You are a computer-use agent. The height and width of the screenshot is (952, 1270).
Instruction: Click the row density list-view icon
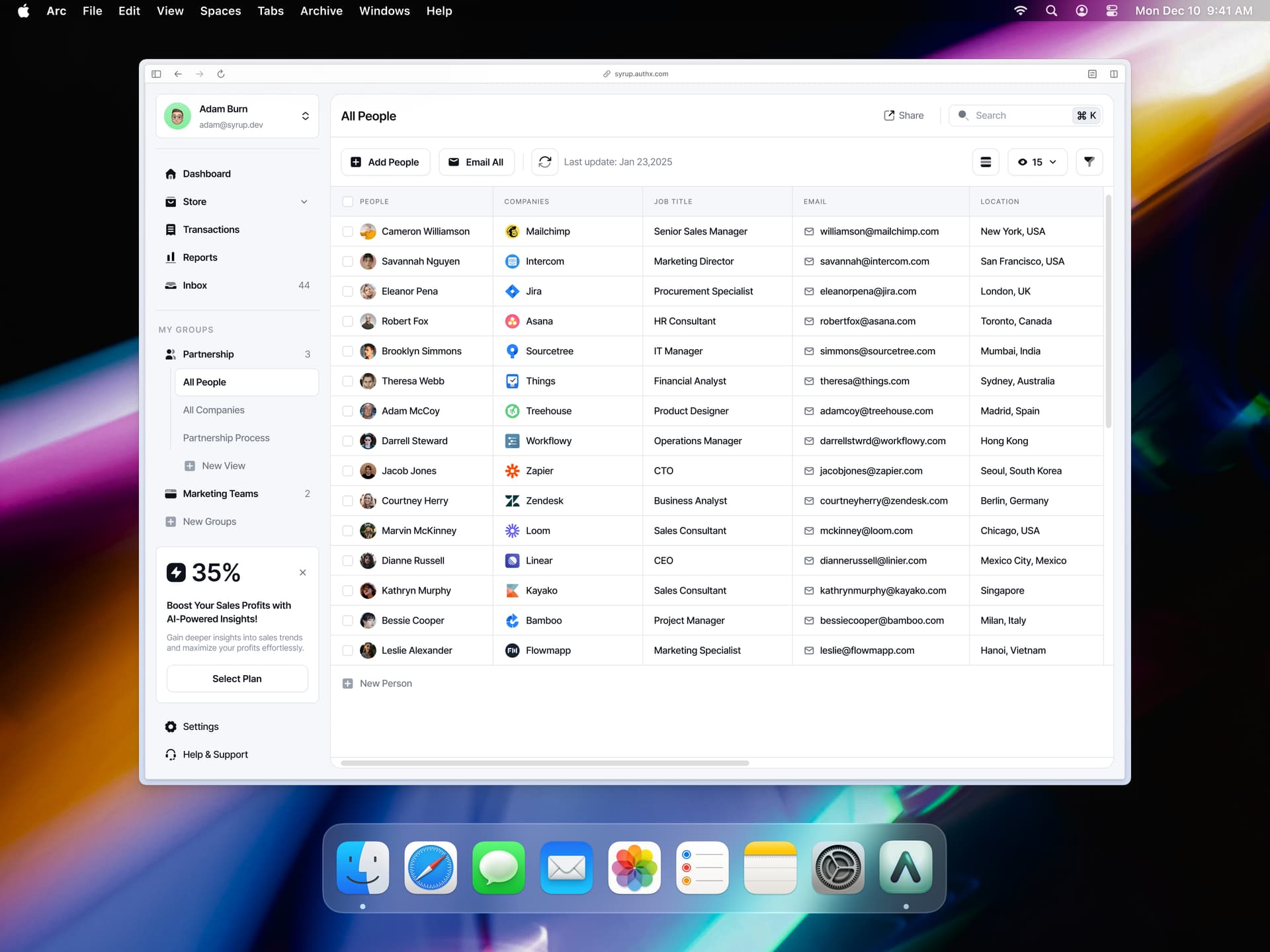(985, 162)
